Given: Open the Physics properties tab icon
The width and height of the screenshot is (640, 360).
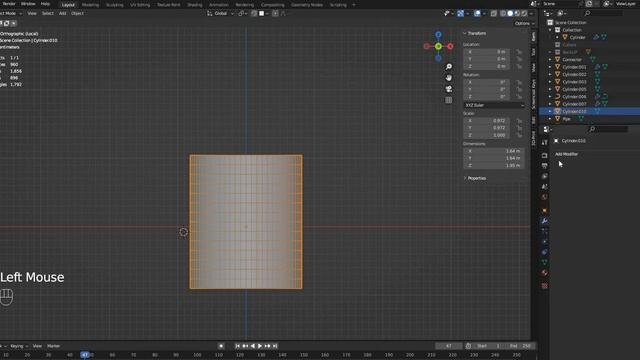Looking at the screenshot, I should click(x=544, y=242).
